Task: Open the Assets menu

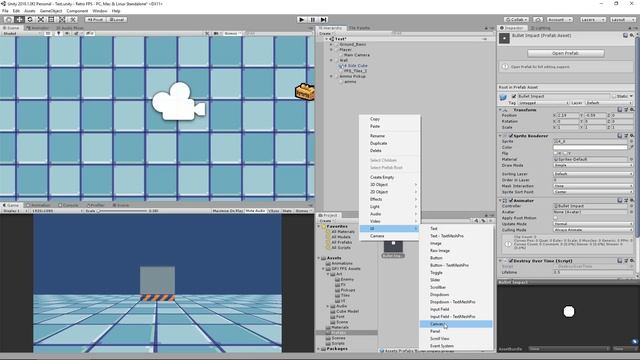Action: pos(30,11)
